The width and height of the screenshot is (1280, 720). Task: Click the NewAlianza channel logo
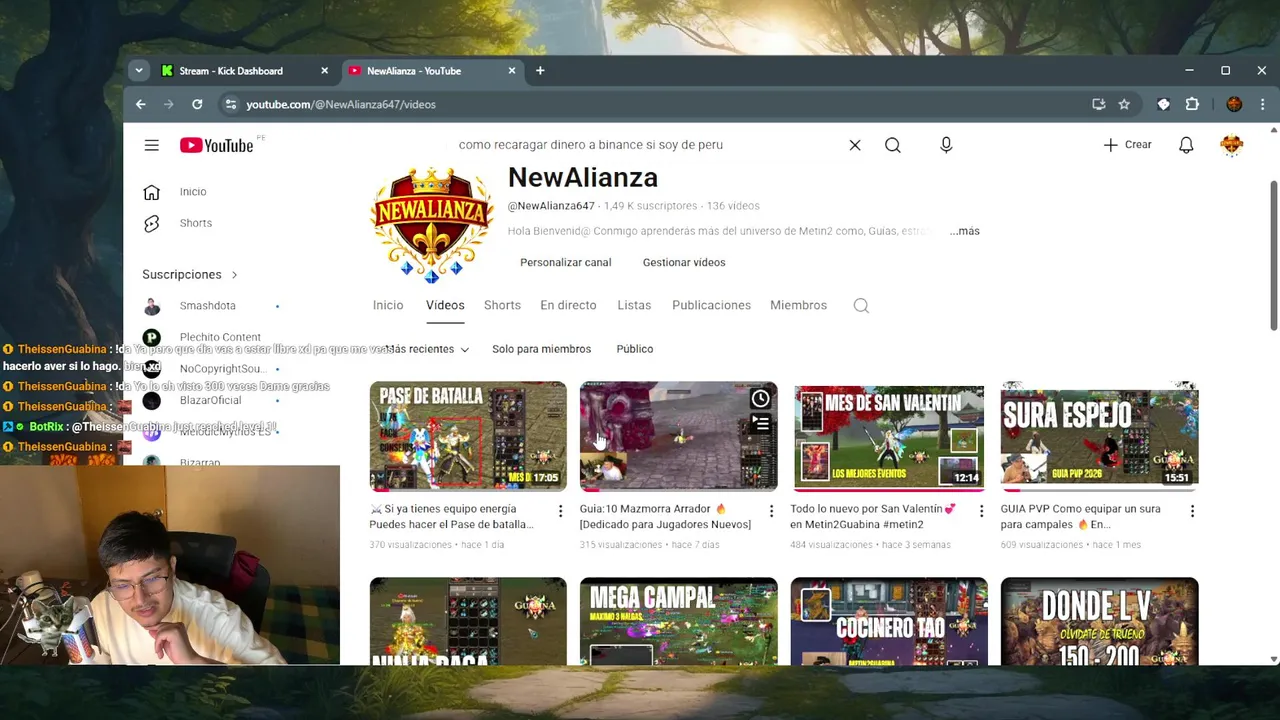point(432,225)
